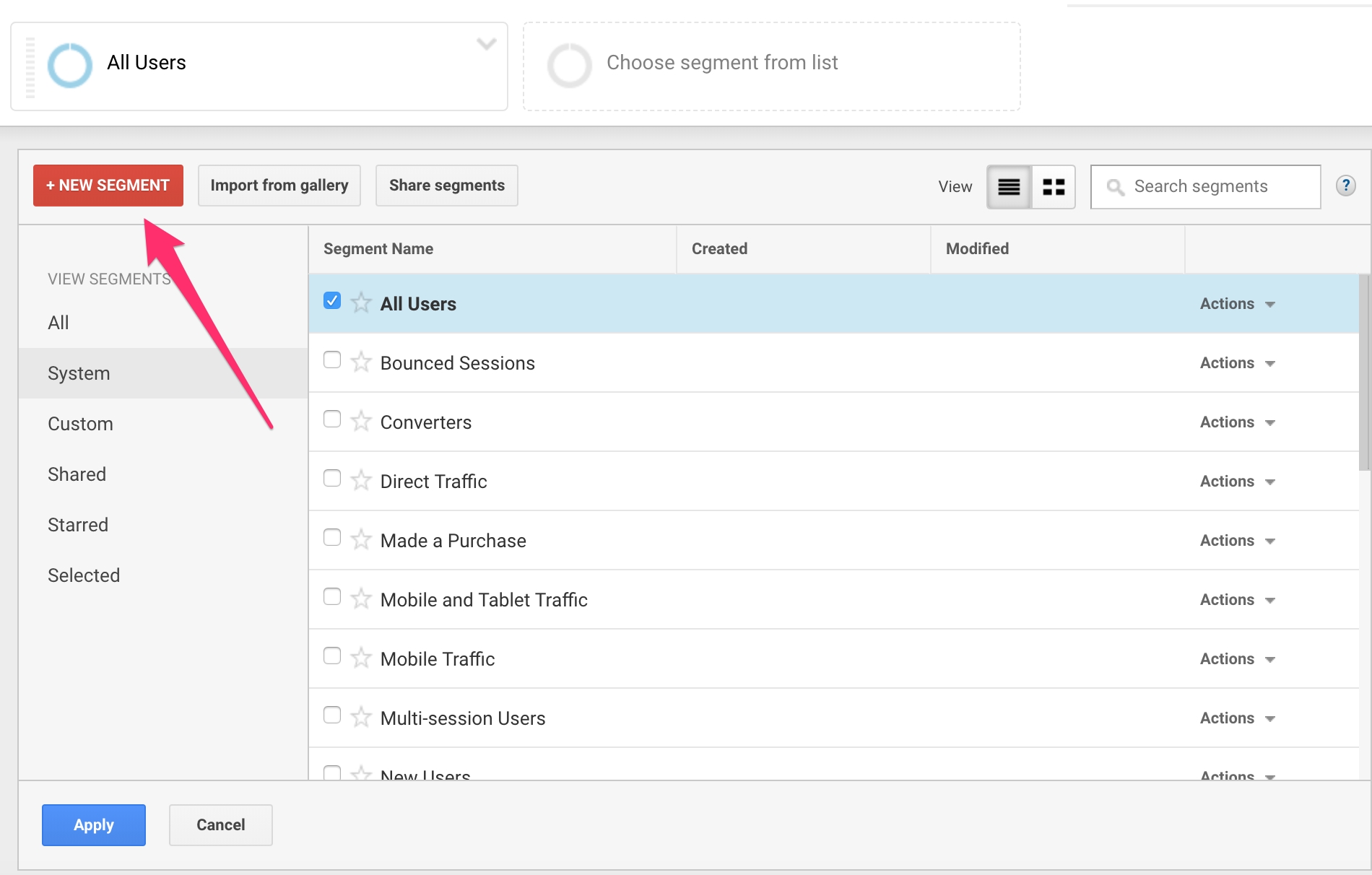Select the Starred segments filter

pos(78,524)
